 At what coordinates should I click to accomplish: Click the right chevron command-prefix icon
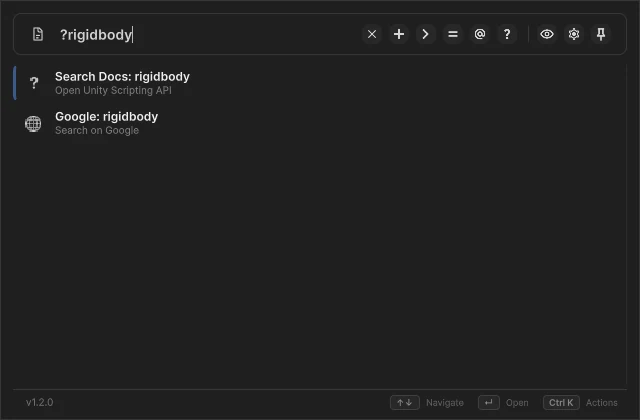pyautogui.click(x=426, y=34)
